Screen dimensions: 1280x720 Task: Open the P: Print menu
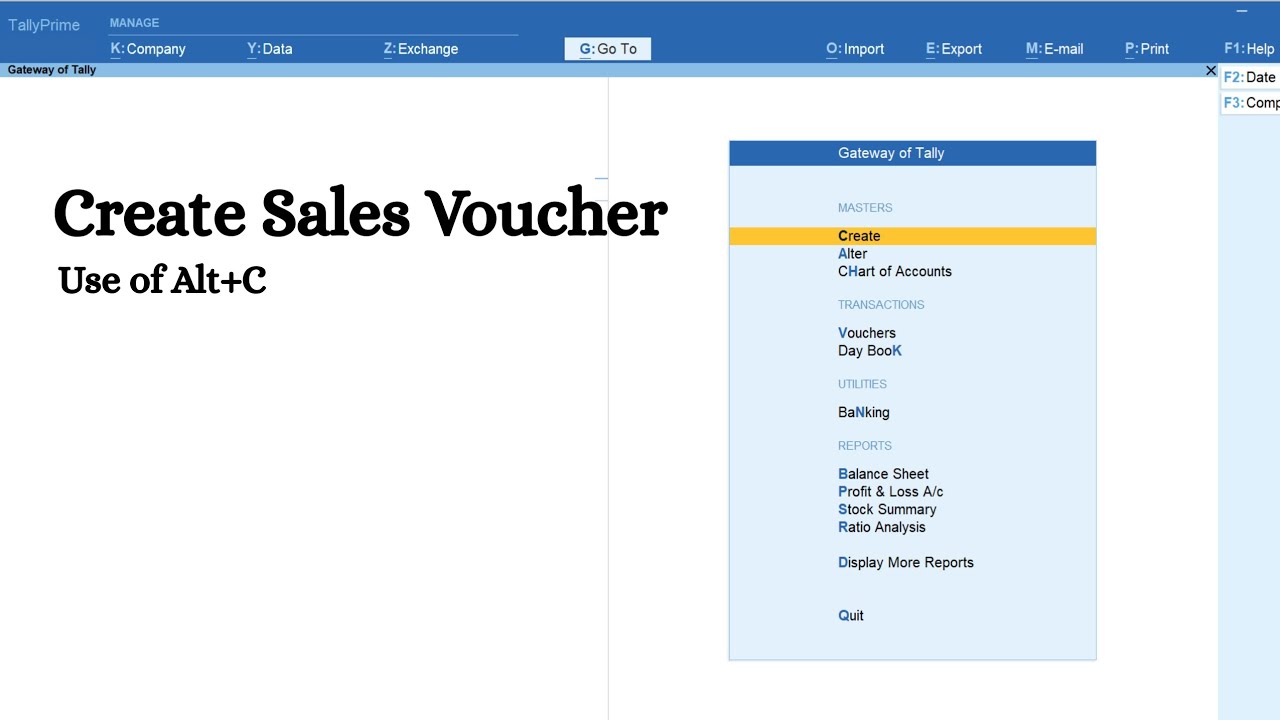click(x=1147, y=49)
